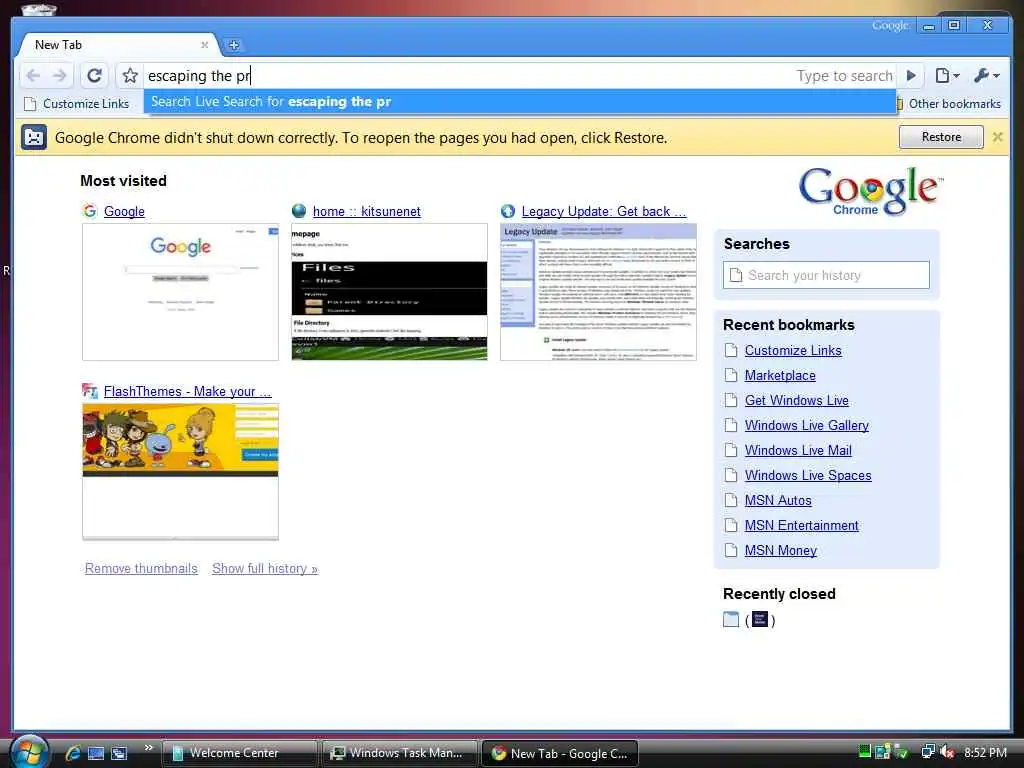Click the Google Chrome logo

871,191
